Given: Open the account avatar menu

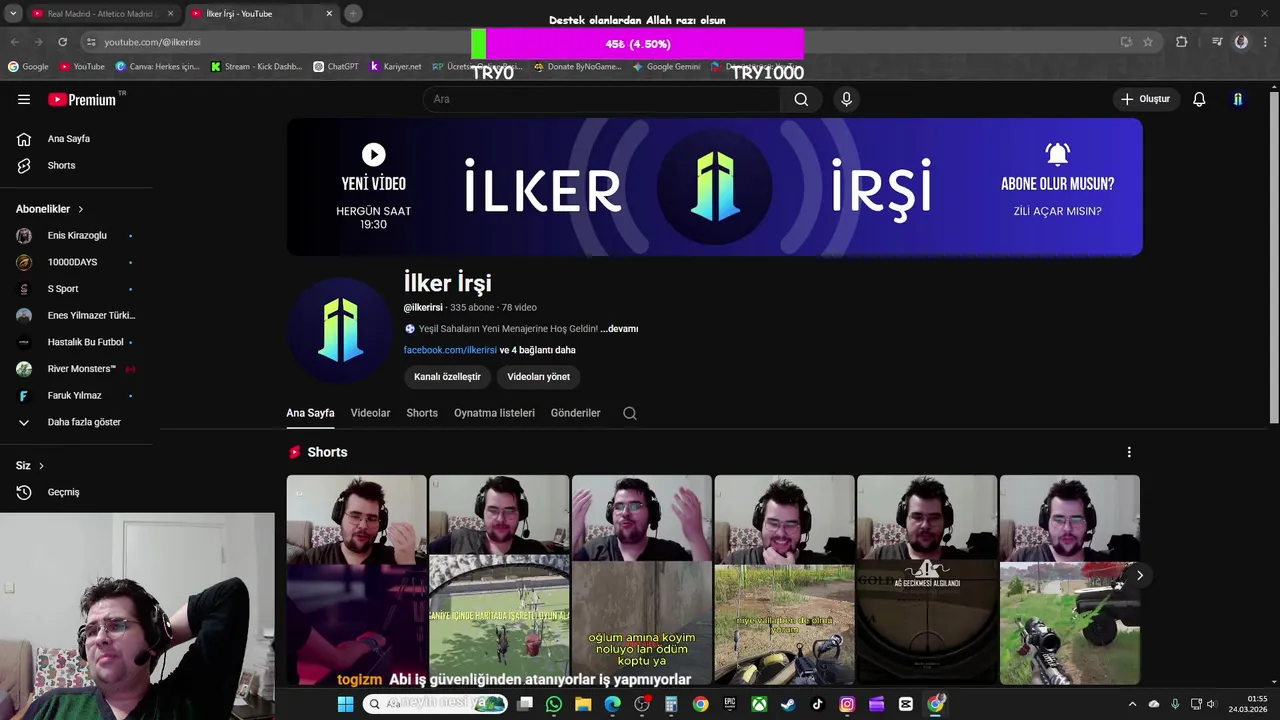Looking at the screenshot, I should tap(1238, 99).
